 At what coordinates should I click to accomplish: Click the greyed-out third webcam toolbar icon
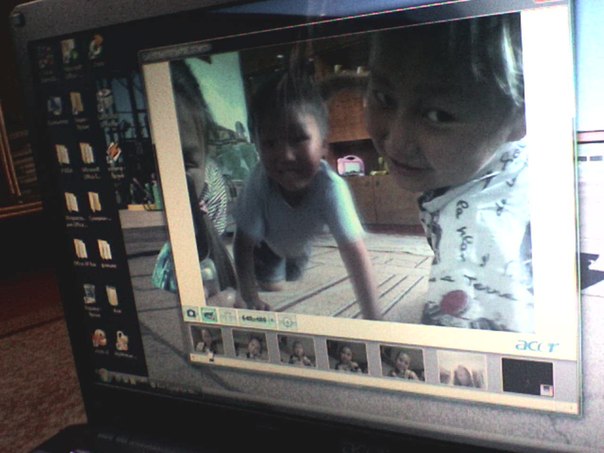click(x=227, y=317)
